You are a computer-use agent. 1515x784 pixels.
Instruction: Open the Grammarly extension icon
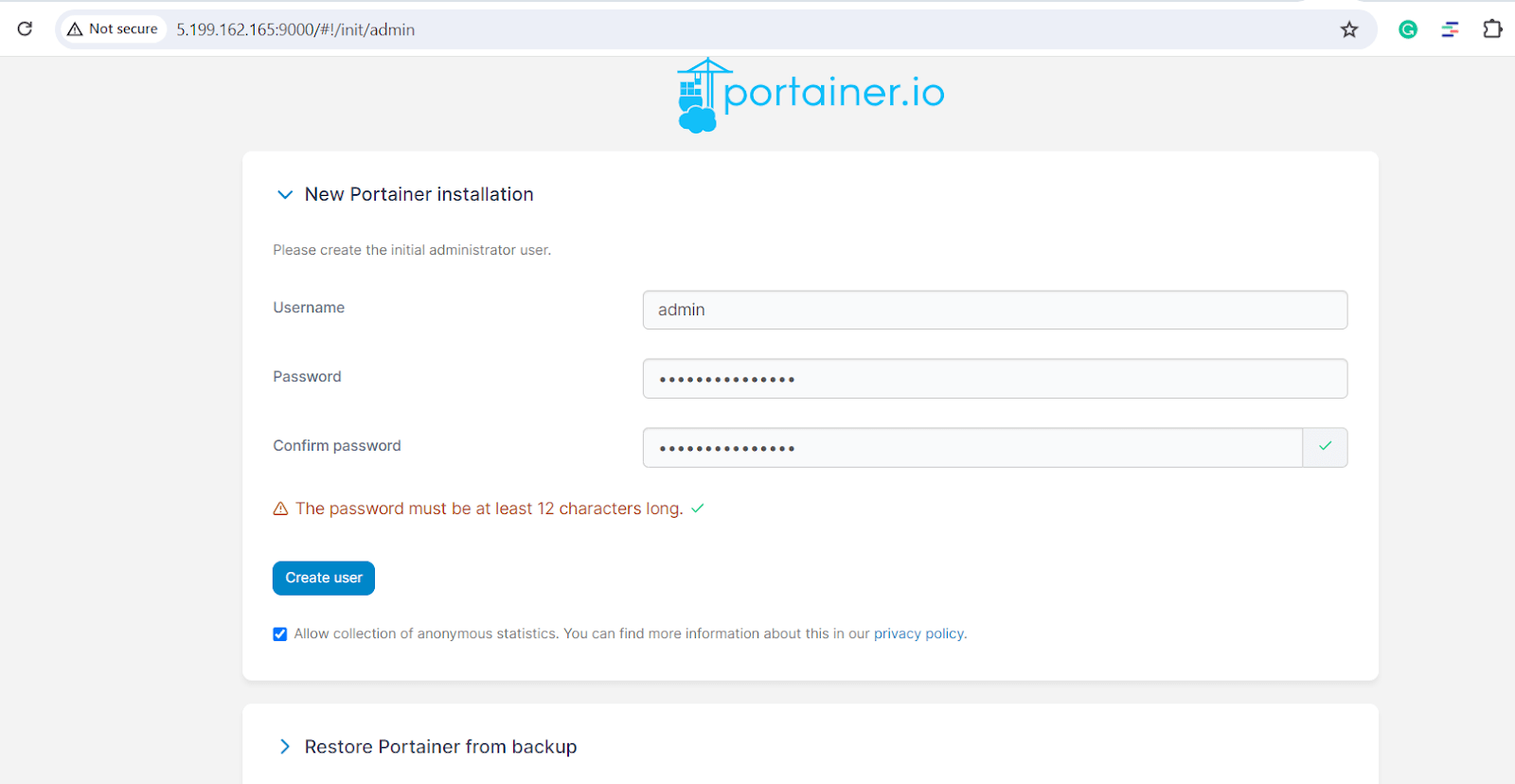1408,29
